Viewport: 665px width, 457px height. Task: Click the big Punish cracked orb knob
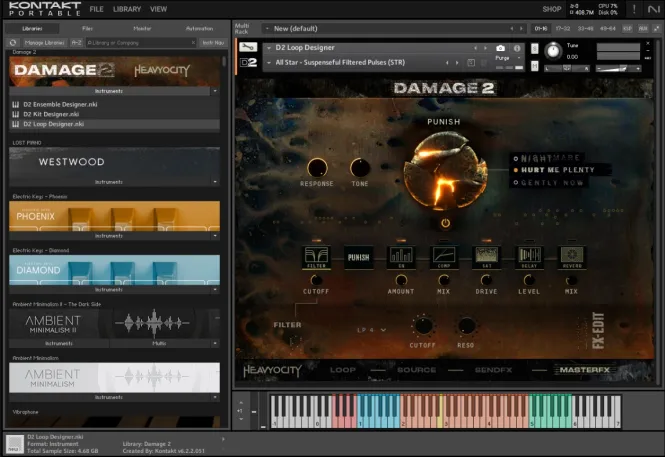click(x=444, y=171)
